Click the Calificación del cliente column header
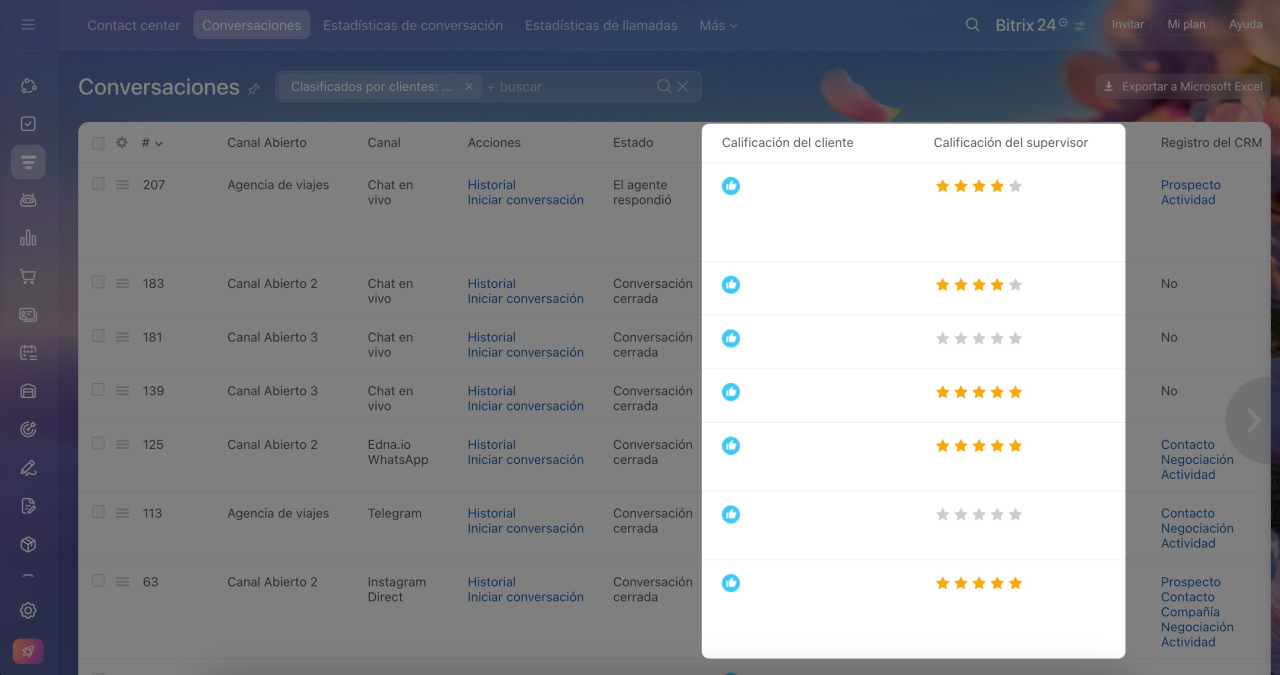Image resolution: width=1280 pixels, height=675 pixels. pos(788,143)
